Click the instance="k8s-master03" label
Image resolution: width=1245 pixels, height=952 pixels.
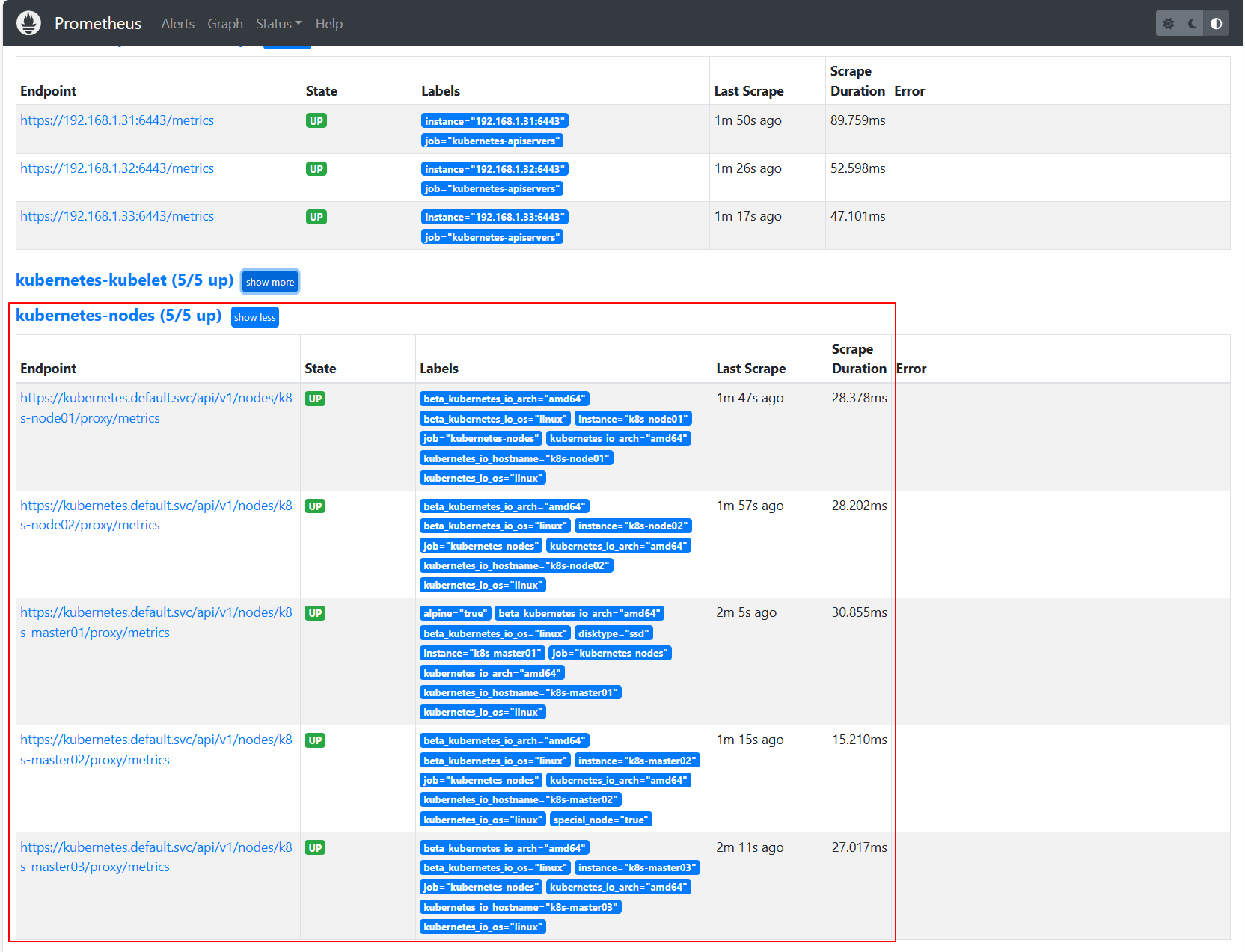[637, 867]
